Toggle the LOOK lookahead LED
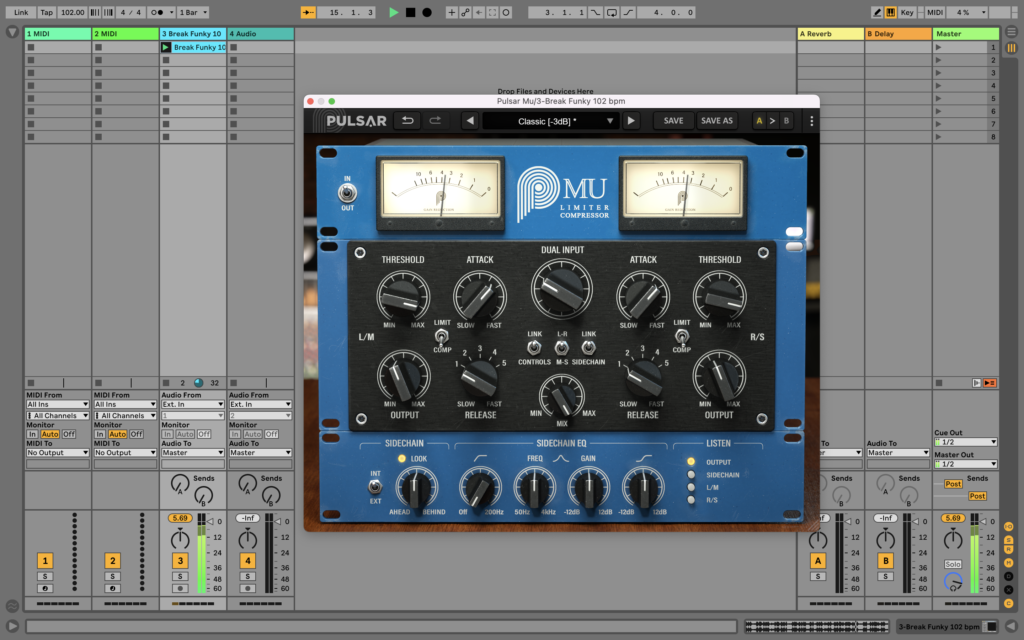The height and width of the screenshot is (640, 1024). coord(402,458)
